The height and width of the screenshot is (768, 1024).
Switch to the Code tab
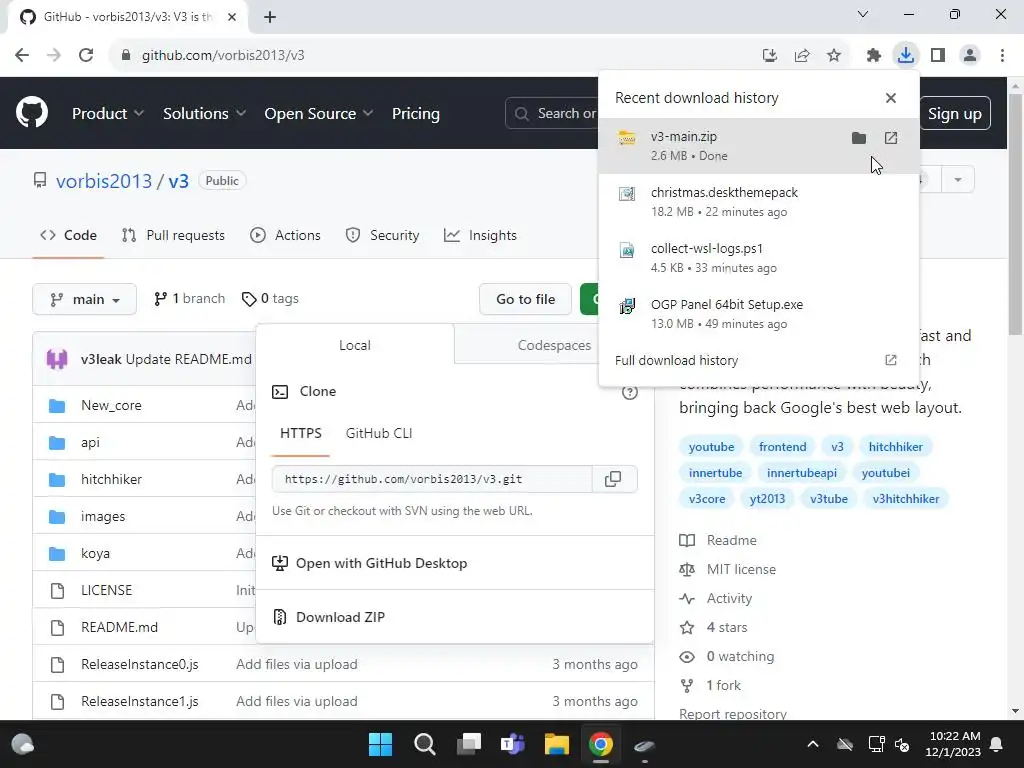click(x=69, y=235)
